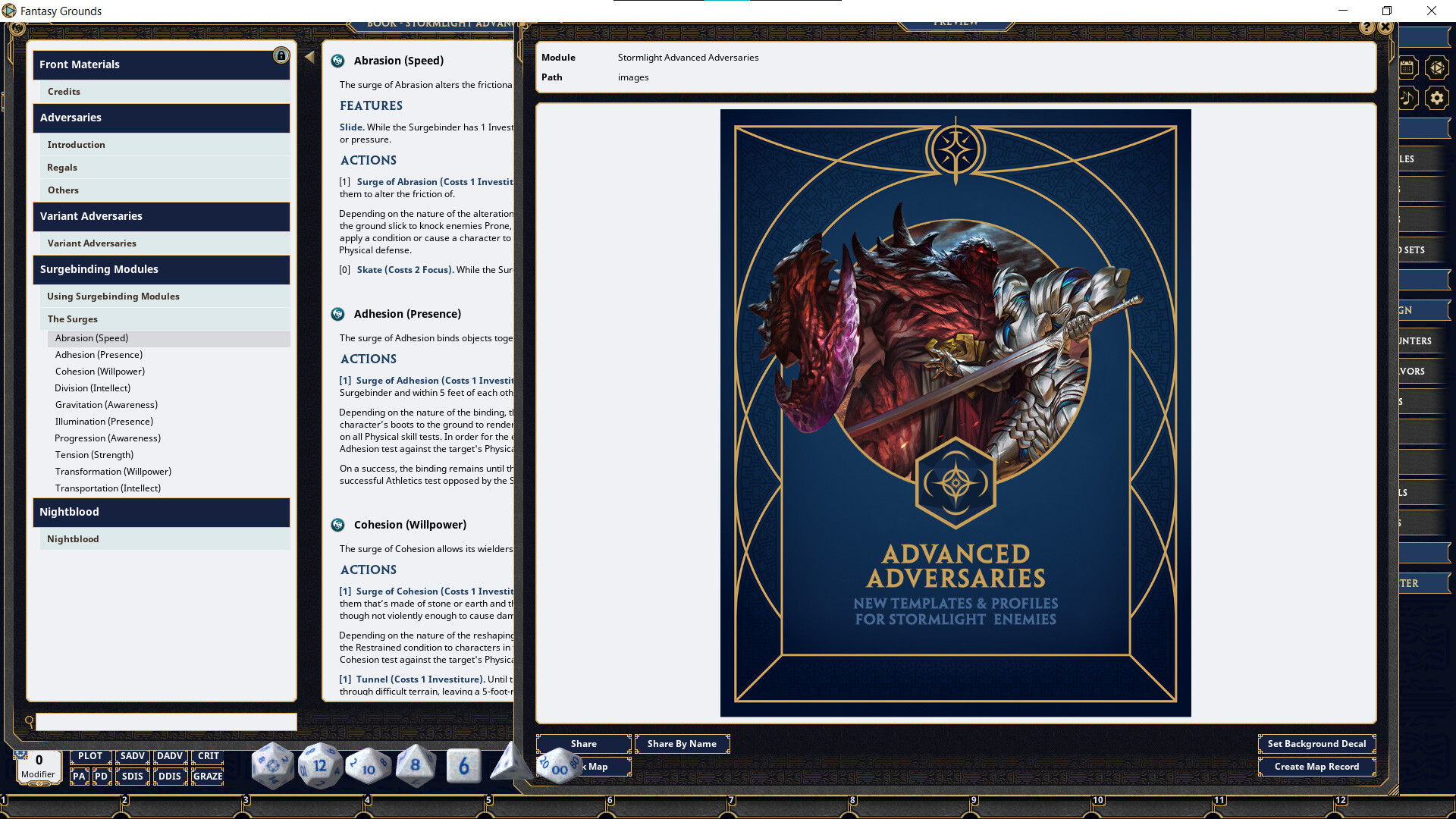Open the settings gear in the right sidebar
1456x819 pixels.
tap(1437, 97)
